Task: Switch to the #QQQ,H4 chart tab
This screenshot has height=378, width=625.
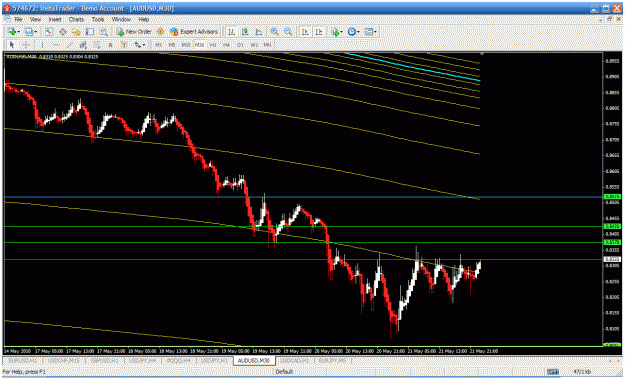Action: [x=179, y=360]
